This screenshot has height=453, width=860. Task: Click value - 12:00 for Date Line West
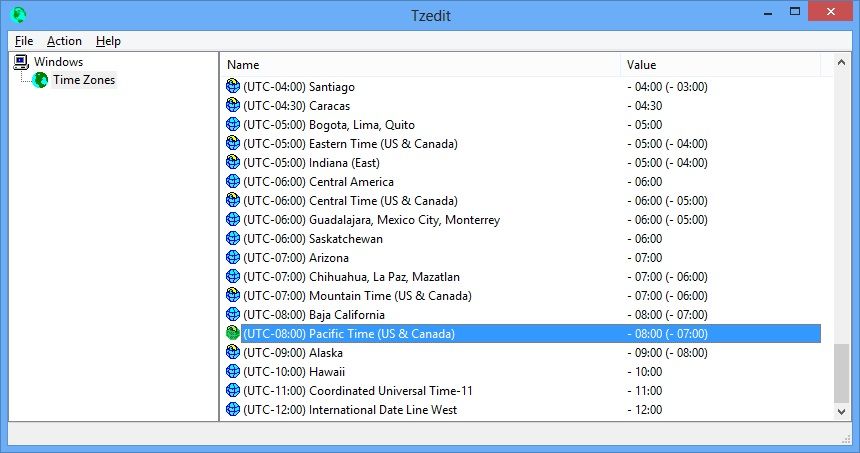pyautogui.click(x=644, y=410)
